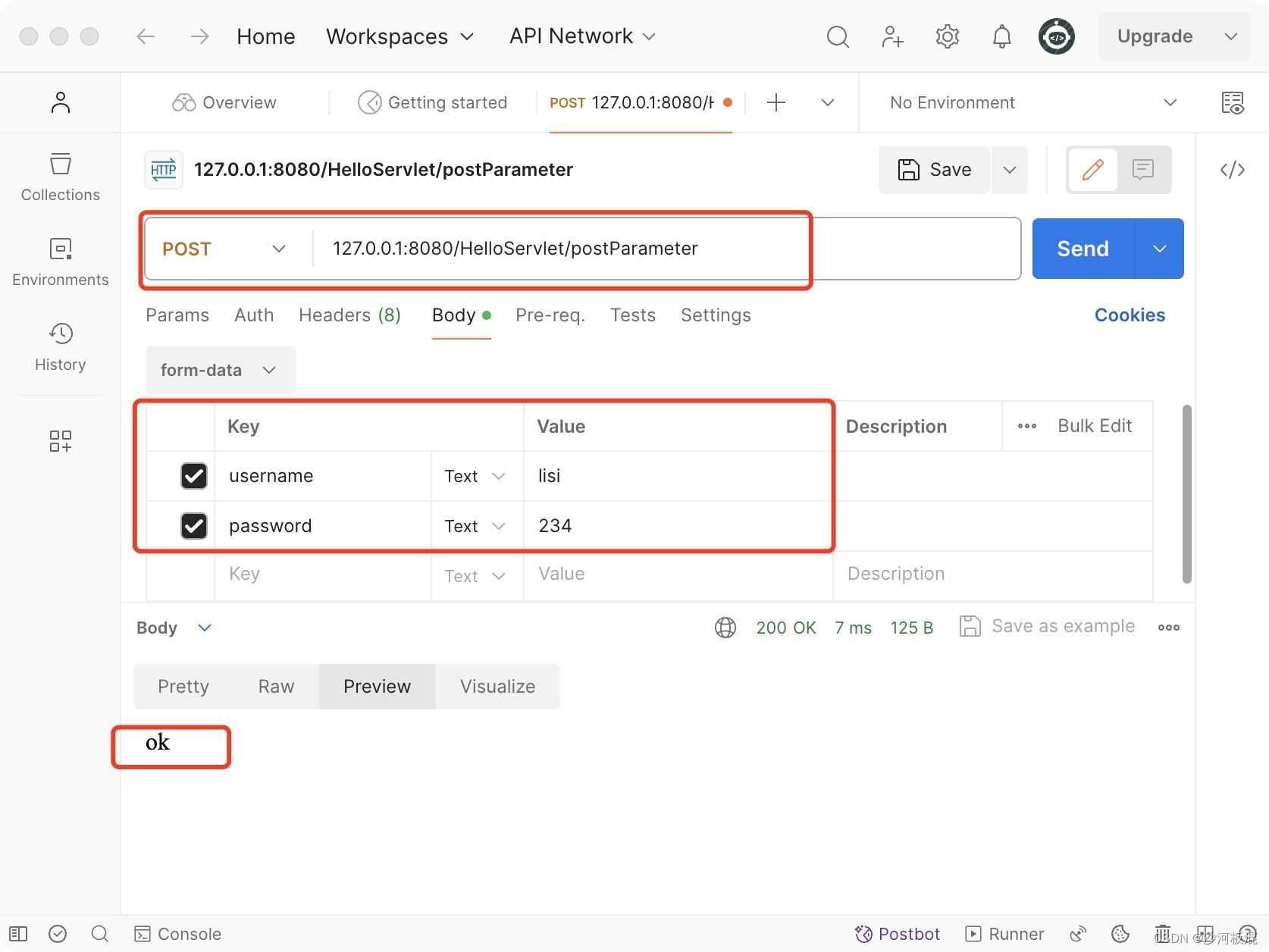Open the Console at the bottom

pyautogui.click(x=177, y=933)
